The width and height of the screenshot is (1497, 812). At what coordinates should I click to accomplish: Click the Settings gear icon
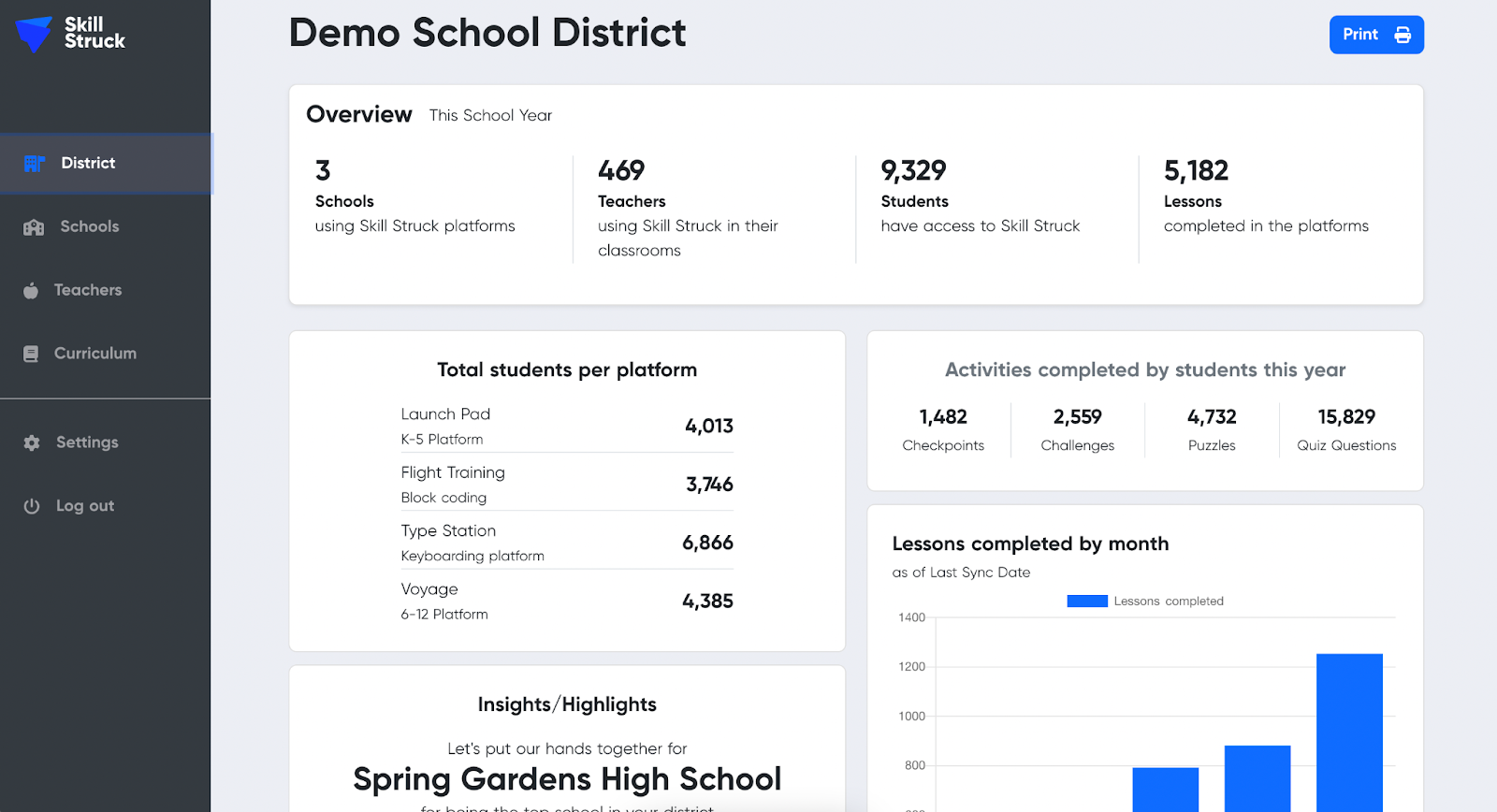(32, 442)
